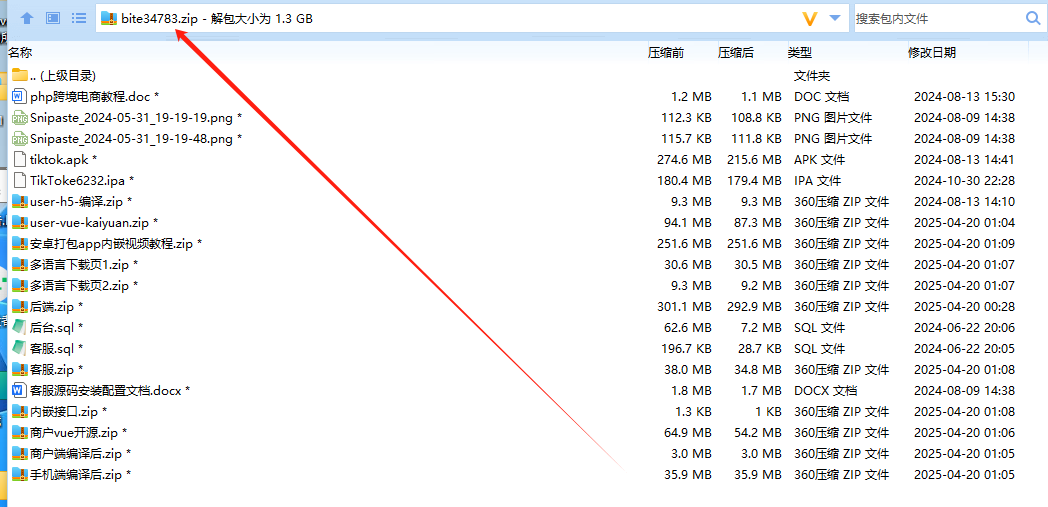Select file name Snipaste_2024-05-31_19-19-48.png
This screenshot has width=1048, height=507.
pos(131,139)
